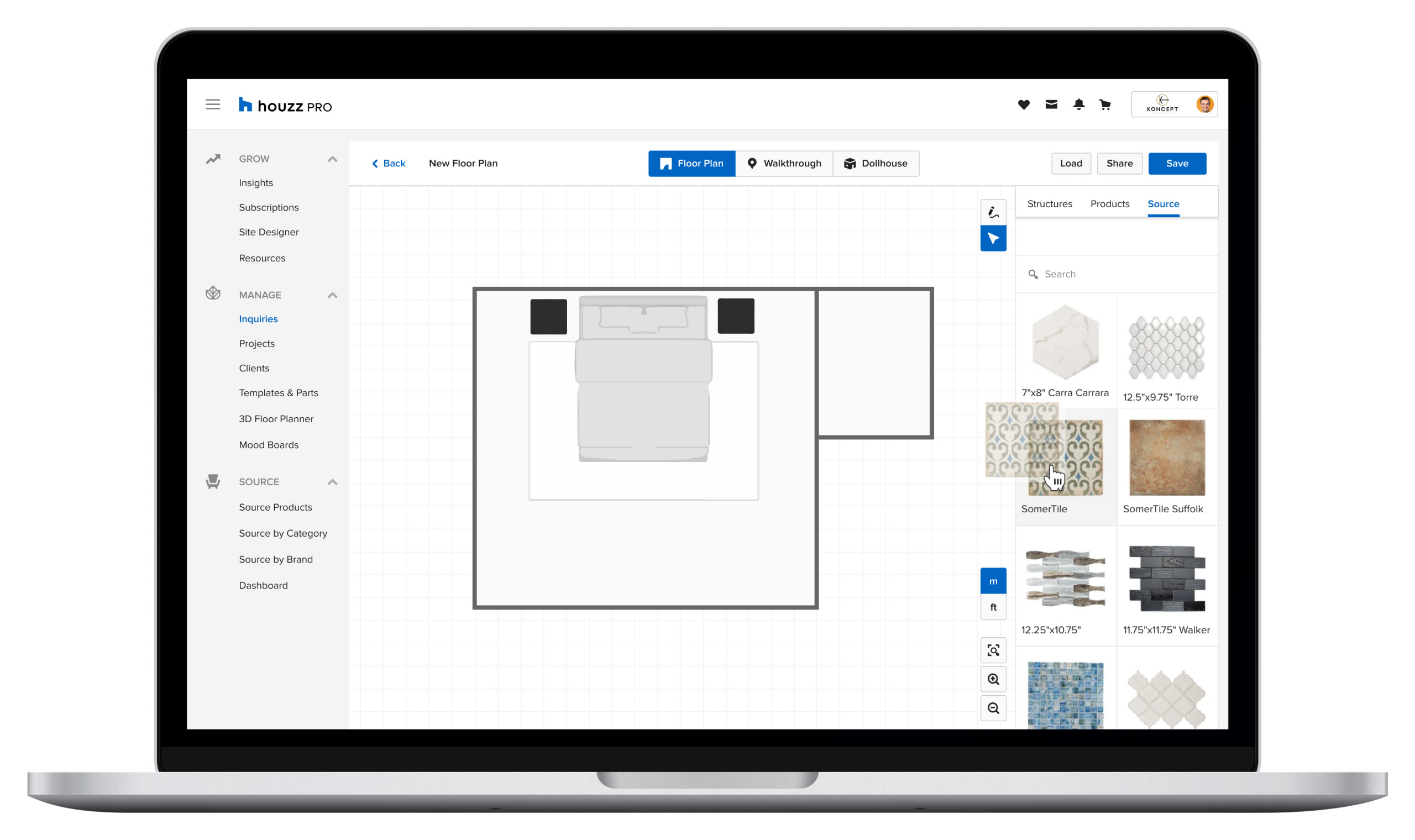Check notifications via the bell icon
The width and height of the screenshot is (1415, 840).
tap(1079, 104)
